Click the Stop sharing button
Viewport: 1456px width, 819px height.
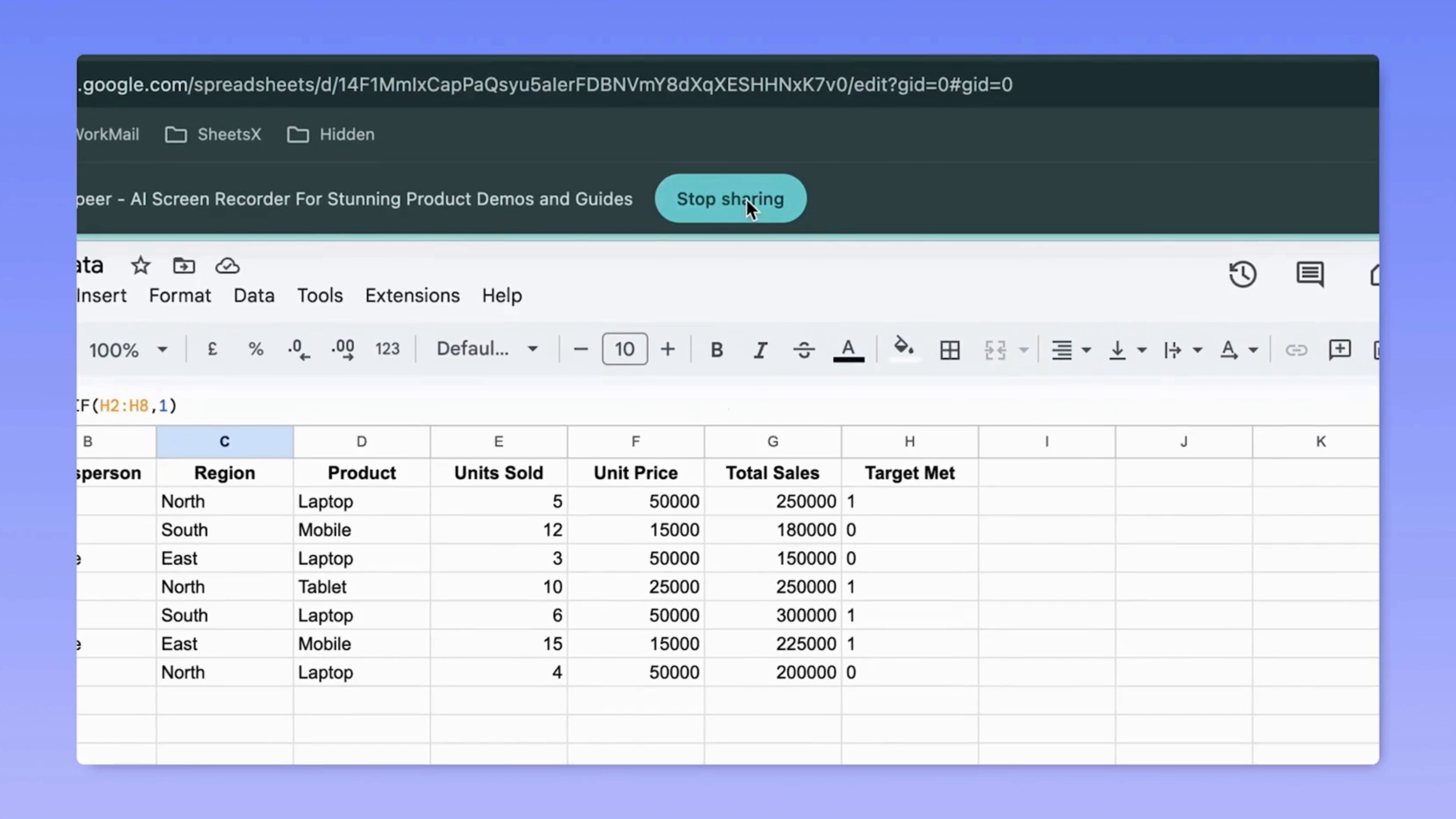point(730,199)
